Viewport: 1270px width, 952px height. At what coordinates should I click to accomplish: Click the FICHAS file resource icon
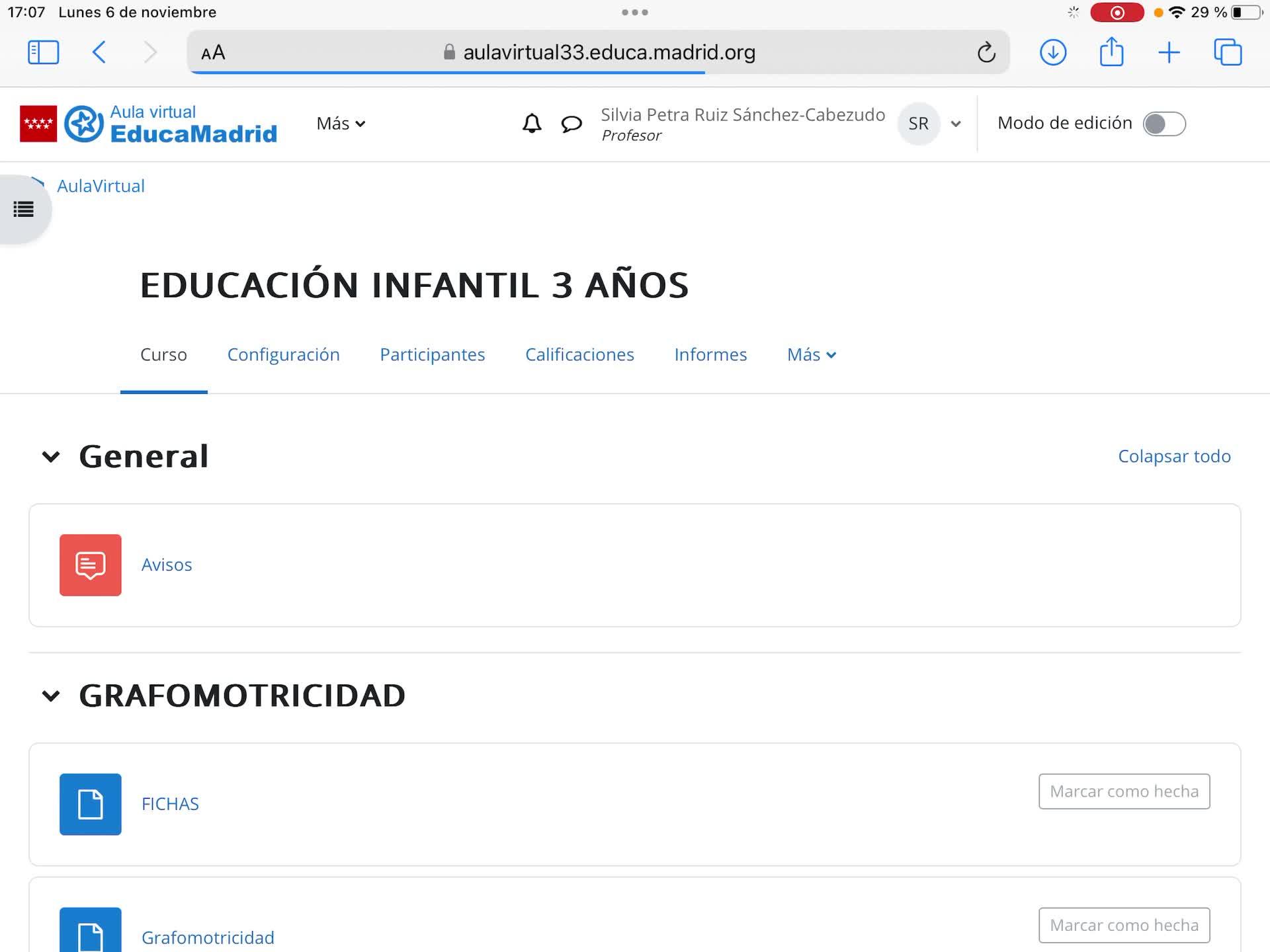click(x=91, y=804)
